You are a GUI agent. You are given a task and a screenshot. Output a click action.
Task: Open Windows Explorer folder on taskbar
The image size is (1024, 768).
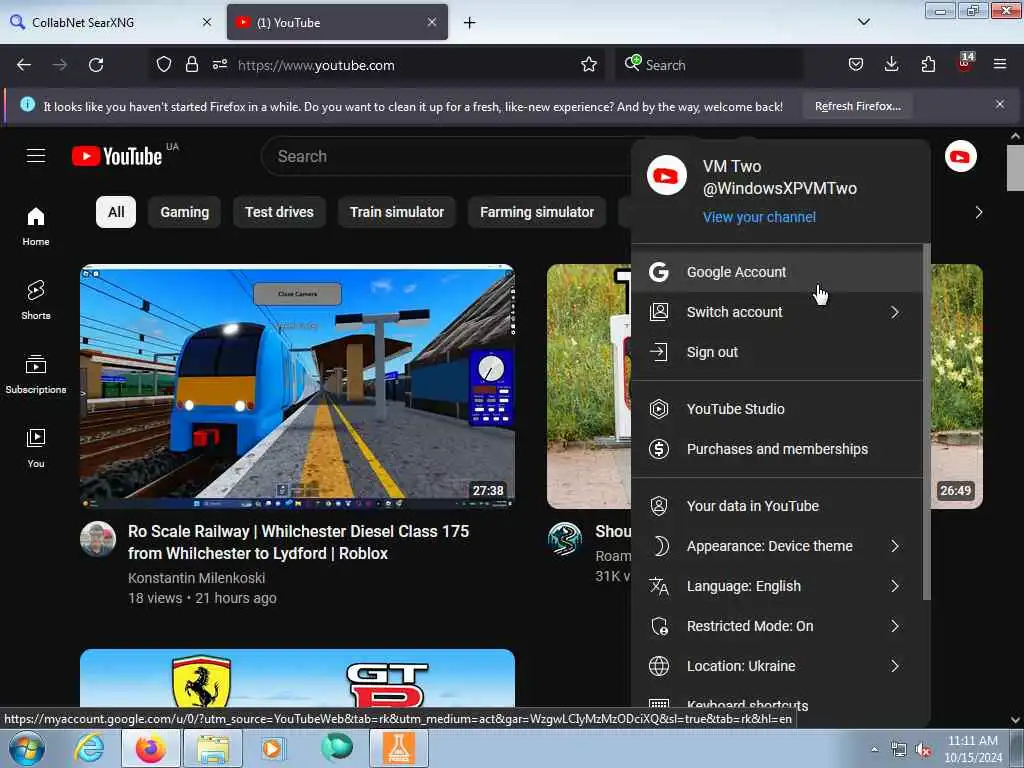tap(213, 748)
